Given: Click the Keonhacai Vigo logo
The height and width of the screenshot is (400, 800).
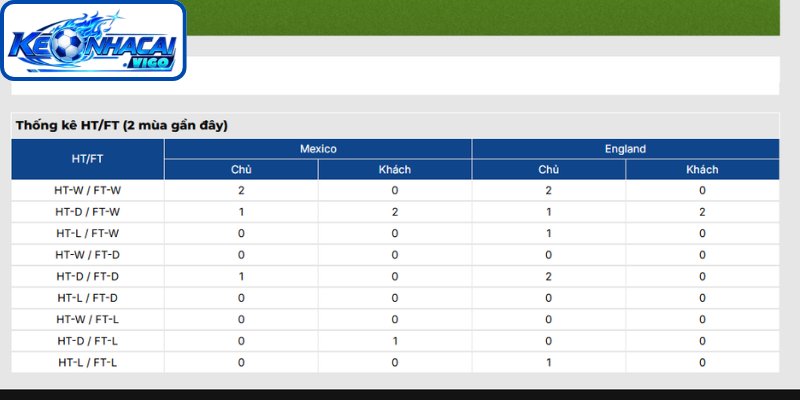Looking at the screenshot, I should pos(93,40).
